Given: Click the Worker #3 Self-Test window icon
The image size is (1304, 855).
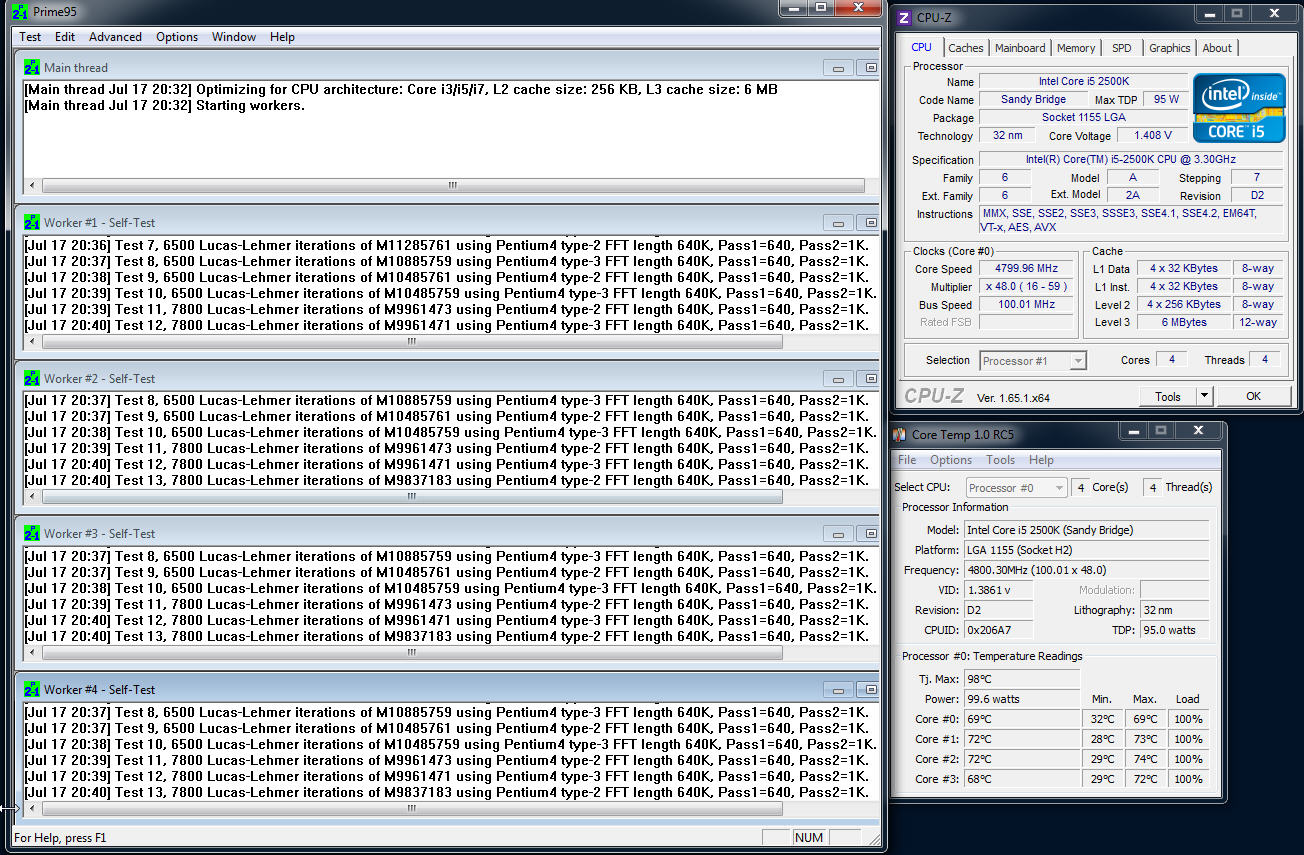Looking at the screenshot, I should point(31,534).
